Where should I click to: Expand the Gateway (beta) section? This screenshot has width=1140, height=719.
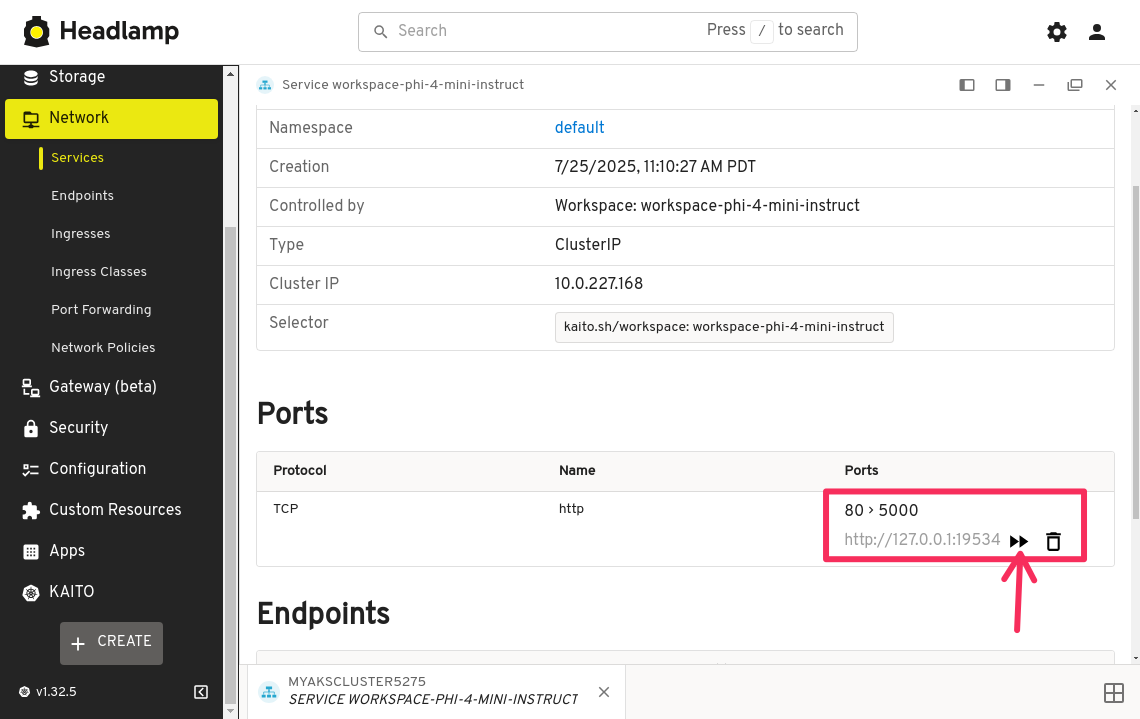coord(102,387)
